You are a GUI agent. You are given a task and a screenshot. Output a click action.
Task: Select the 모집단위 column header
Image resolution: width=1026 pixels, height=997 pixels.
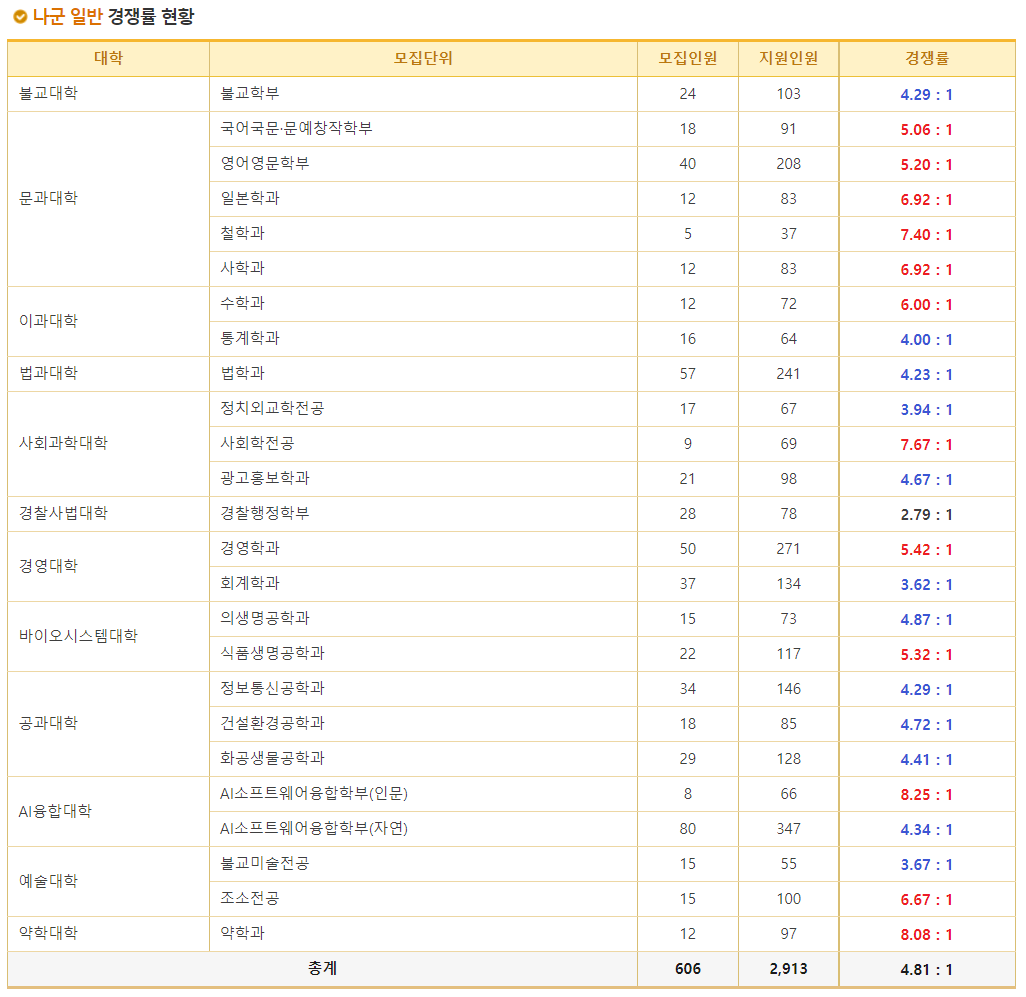pos(422,59)
